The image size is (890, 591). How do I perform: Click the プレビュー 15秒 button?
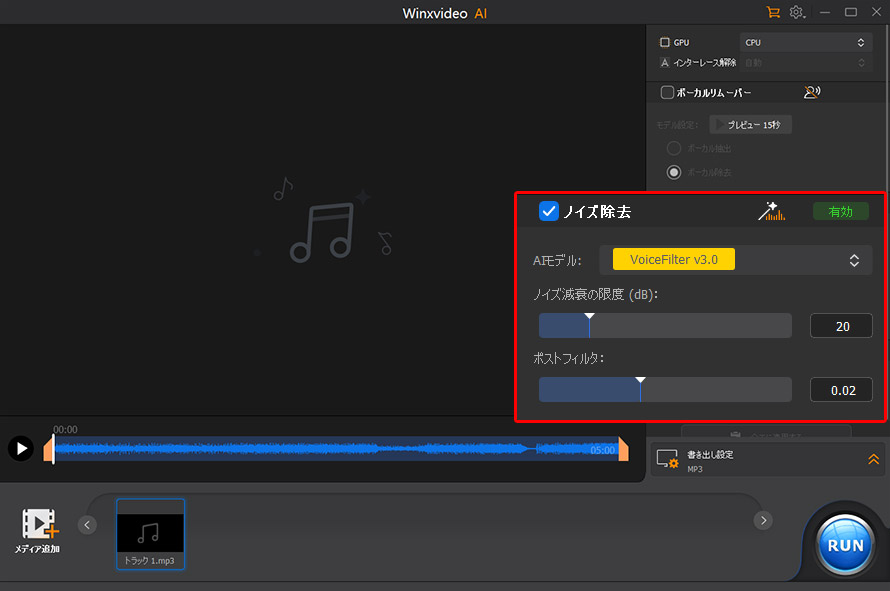click(x=750, y=125)
